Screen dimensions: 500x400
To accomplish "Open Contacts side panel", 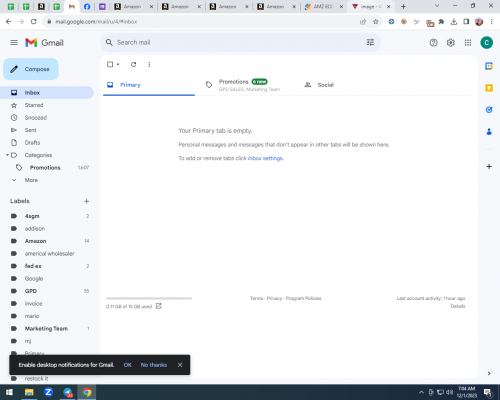I will tap(489, 132).
